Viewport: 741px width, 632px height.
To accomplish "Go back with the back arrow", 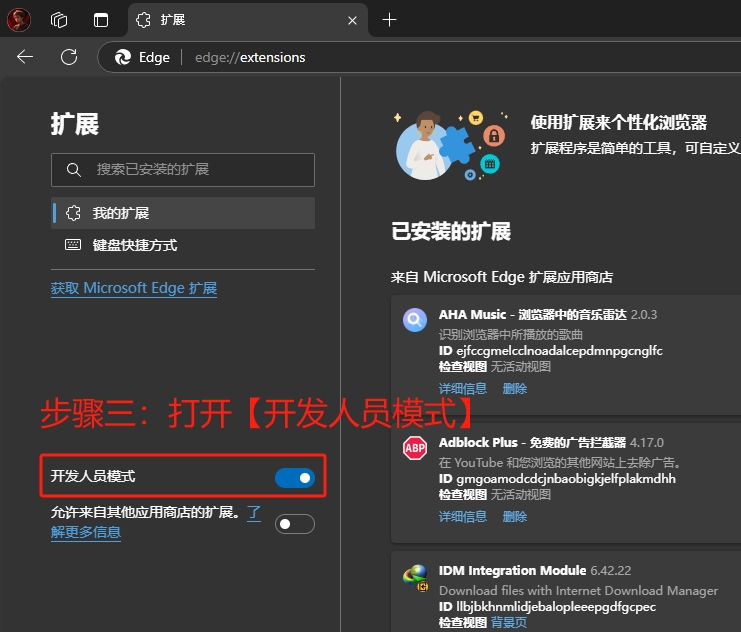I will pos(25,57).
